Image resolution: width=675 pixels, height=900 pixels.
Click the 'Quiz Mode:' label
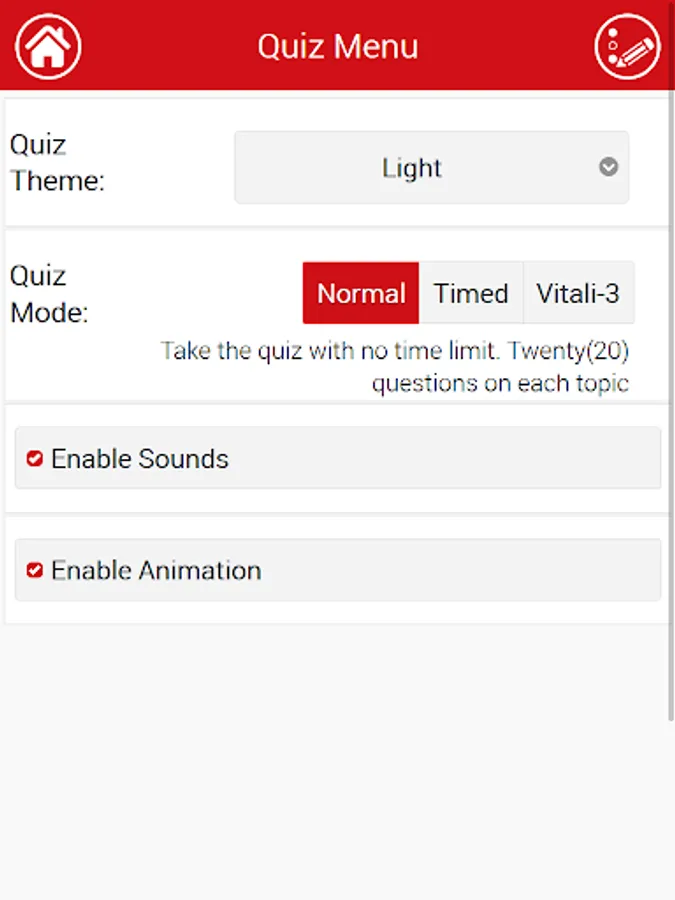pyautogui.click(x=50, y=294)
